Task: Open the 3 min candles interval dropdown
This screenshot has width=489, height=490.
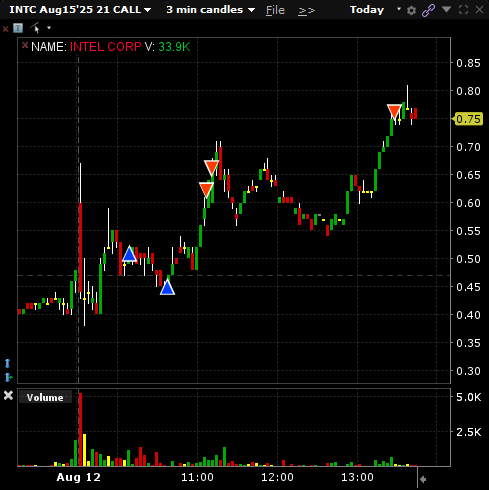Action: [211, 10]
